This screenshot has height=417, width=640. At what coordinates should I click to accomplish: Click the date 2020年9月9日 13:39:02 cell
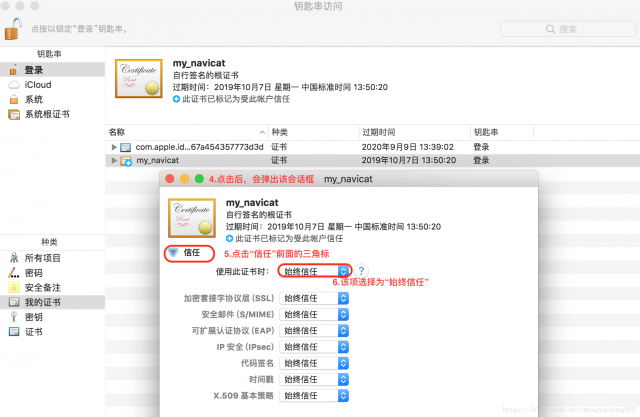[407, 147]
